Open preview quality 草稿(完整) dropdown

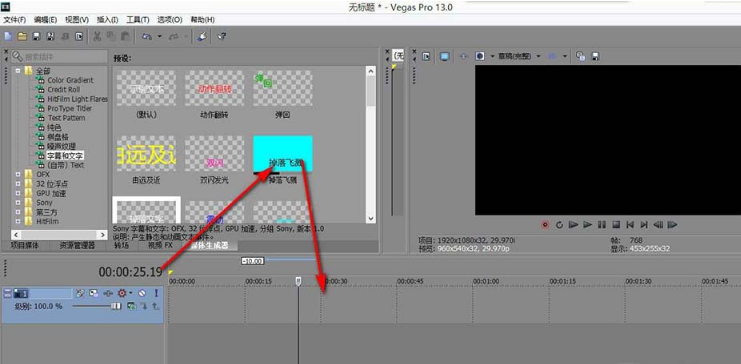[x=518, y=56]
